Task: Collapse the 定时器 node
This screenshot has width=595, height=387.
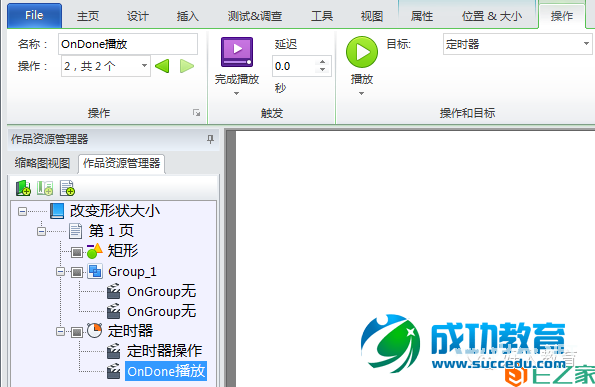Action: pos(60,331)
